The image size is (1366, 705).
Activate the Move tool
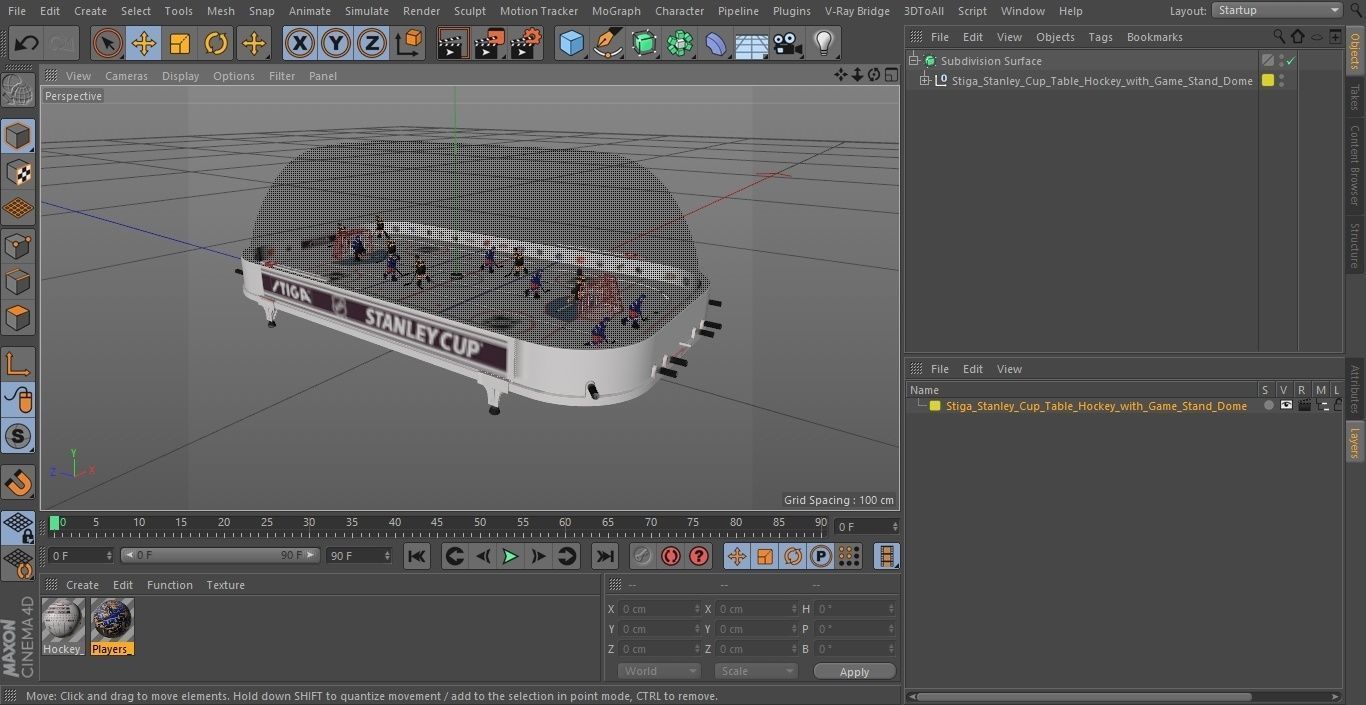(144, 44)
